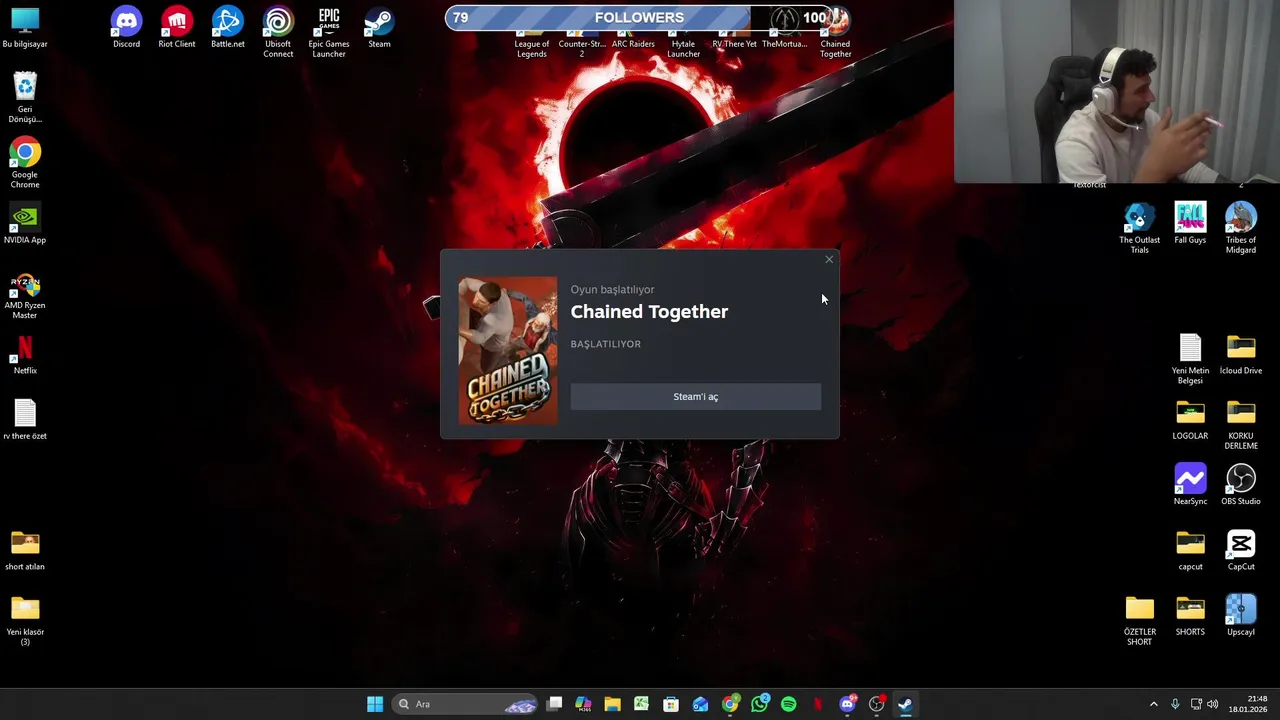
Task: Select the Geri Dönüşüm recycle bin icon
Action: click(x=25, y=98)
